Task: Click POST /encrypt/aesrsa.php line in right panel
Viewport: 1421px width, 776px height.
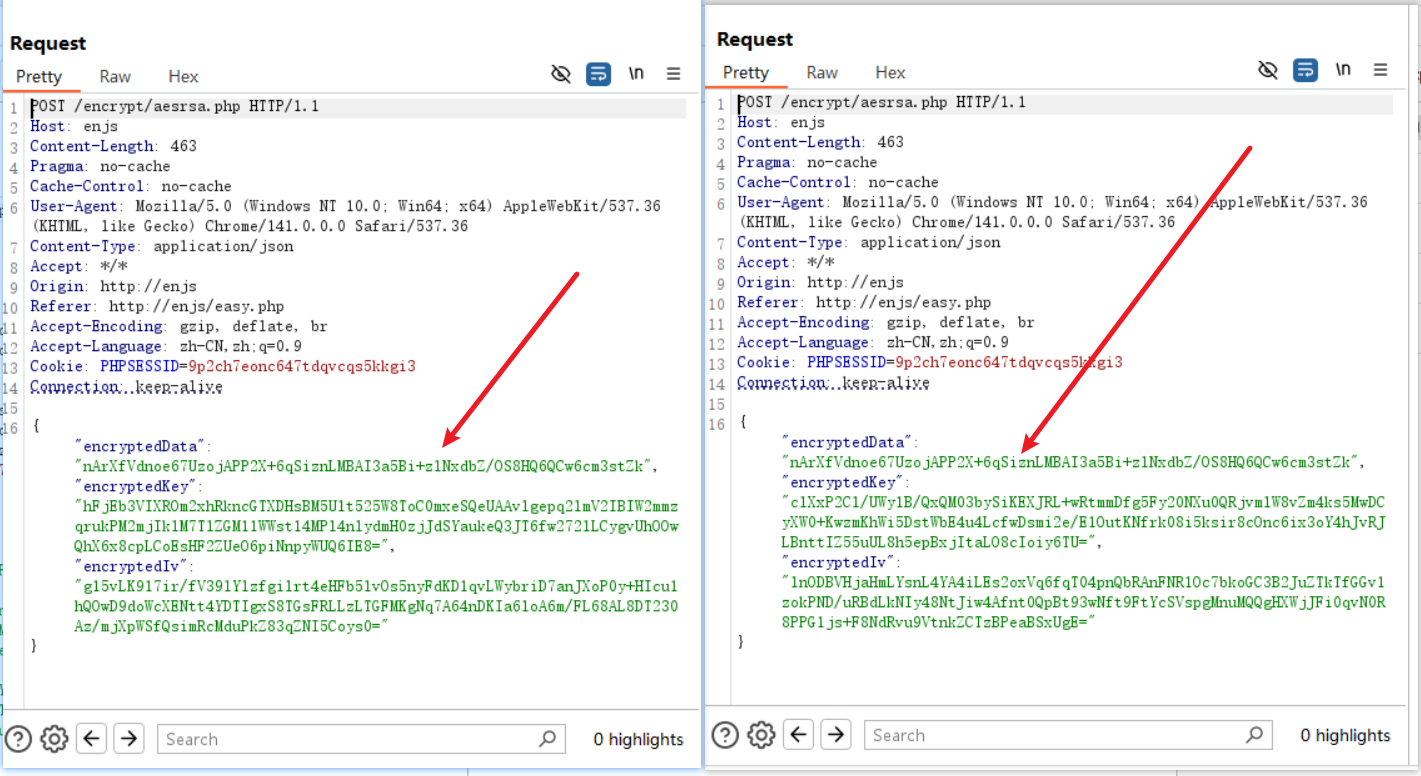Action: click(x=882, y=102)
